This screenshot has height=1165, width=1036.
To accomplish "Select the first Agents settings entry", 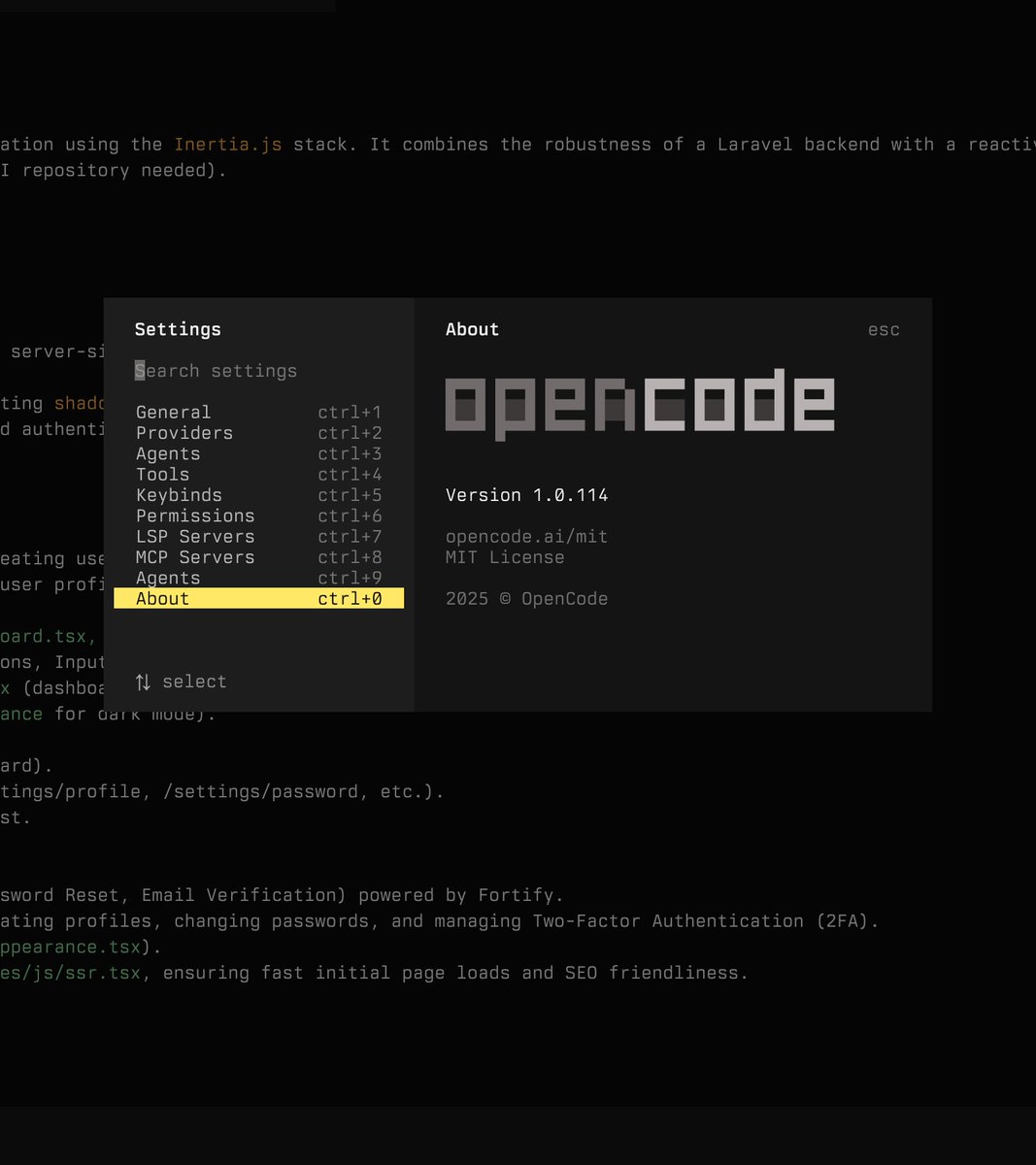I will 168,453.
